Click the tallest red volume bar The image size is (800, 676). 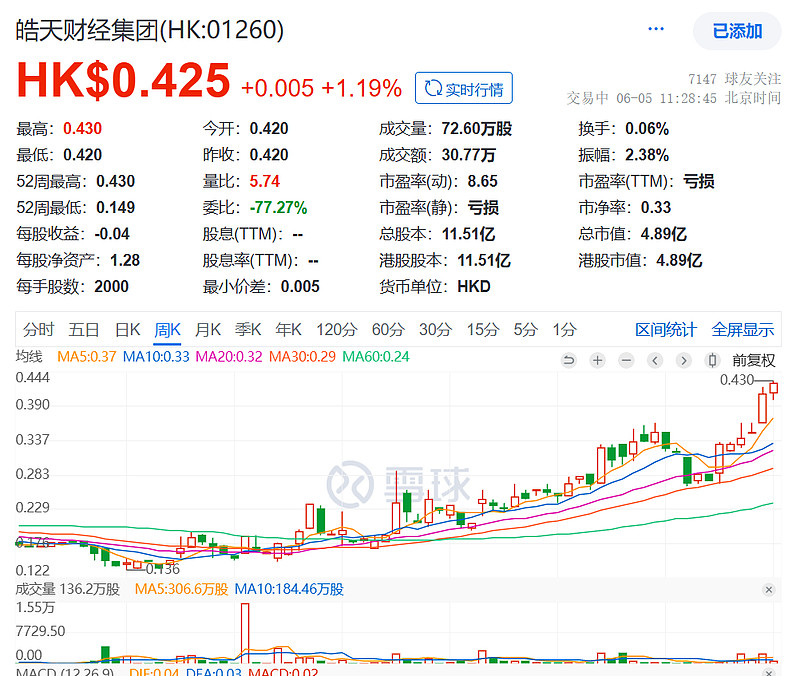tap(245, 633)
